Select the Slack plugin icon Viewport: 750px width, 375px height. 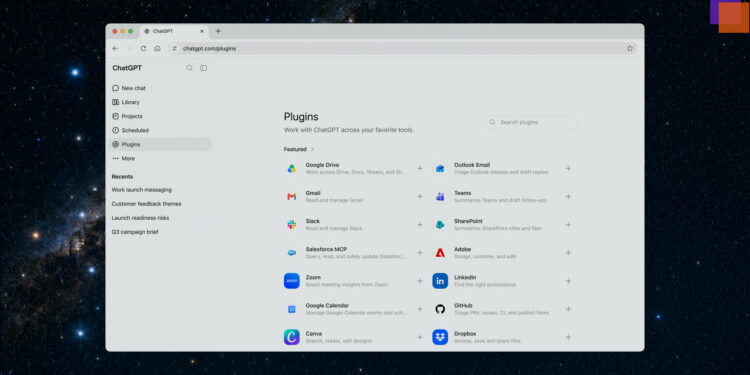pos(291,224)
